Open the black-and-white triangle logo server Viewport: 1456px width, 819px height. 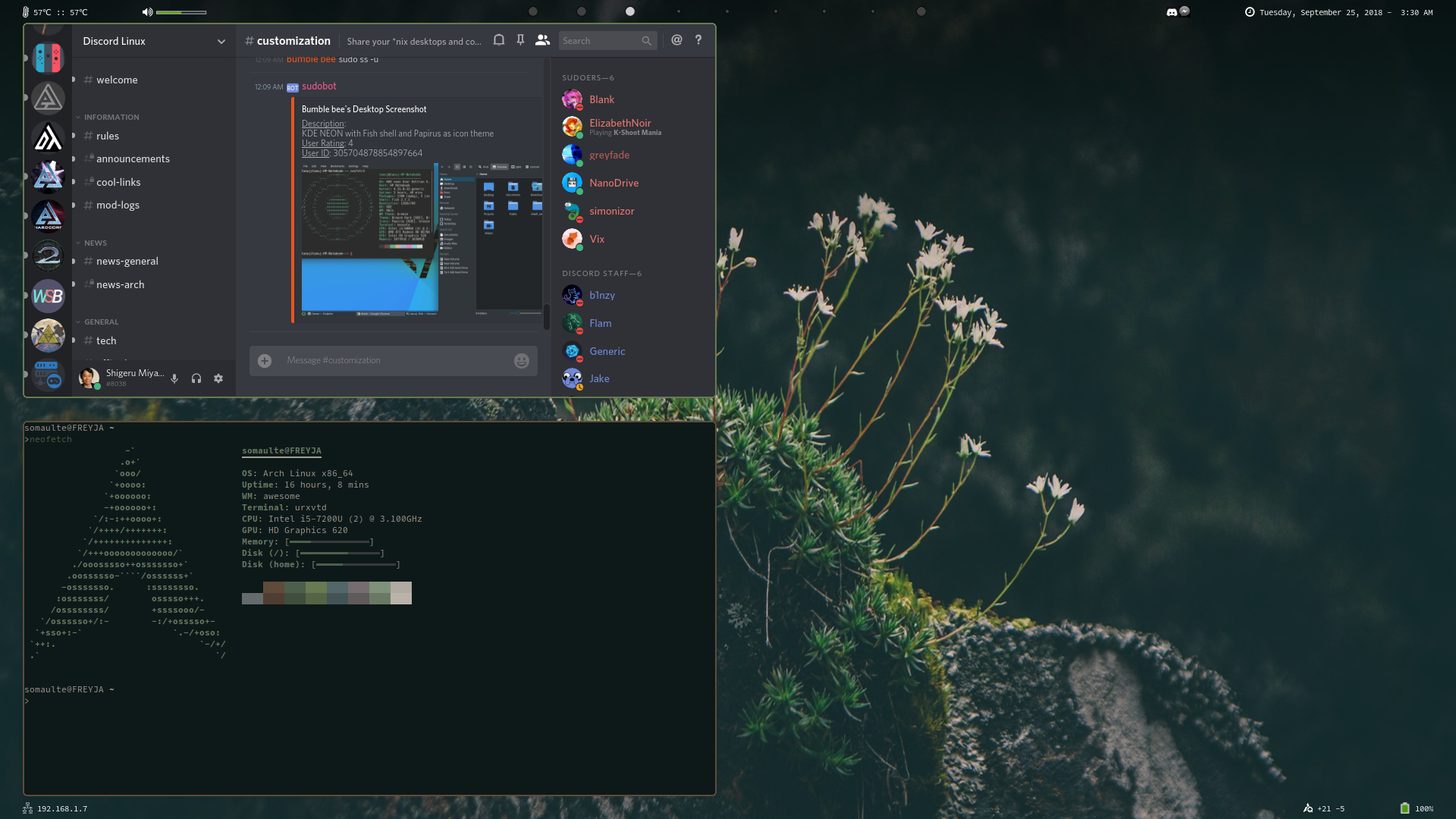pyautogui.click(x=48, y=137)
